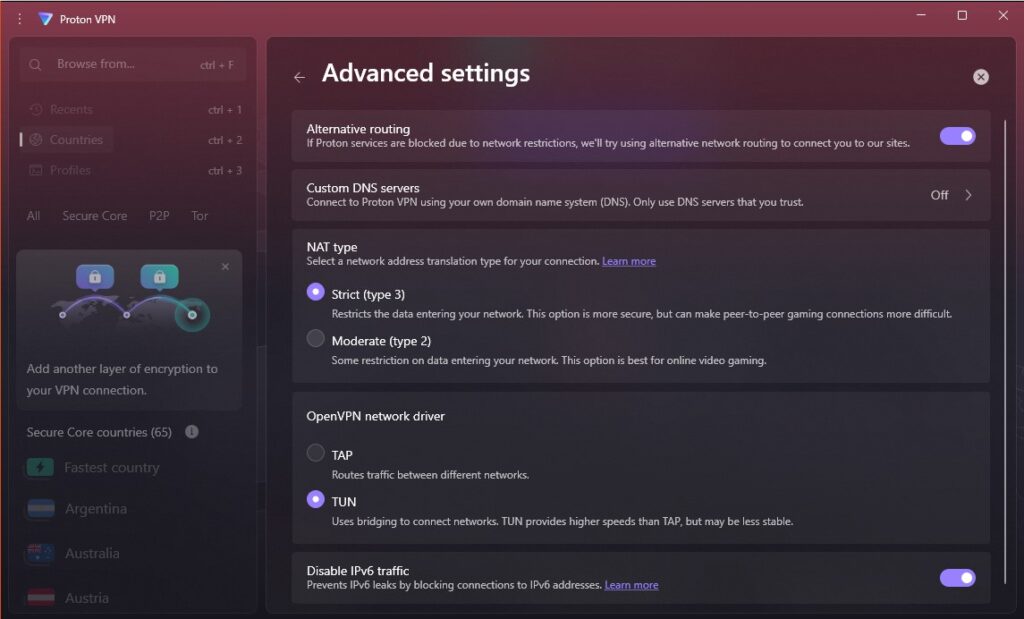Switch to the Secure Core tab
This screenshot has width=1024, height=619.
[95, 215]
